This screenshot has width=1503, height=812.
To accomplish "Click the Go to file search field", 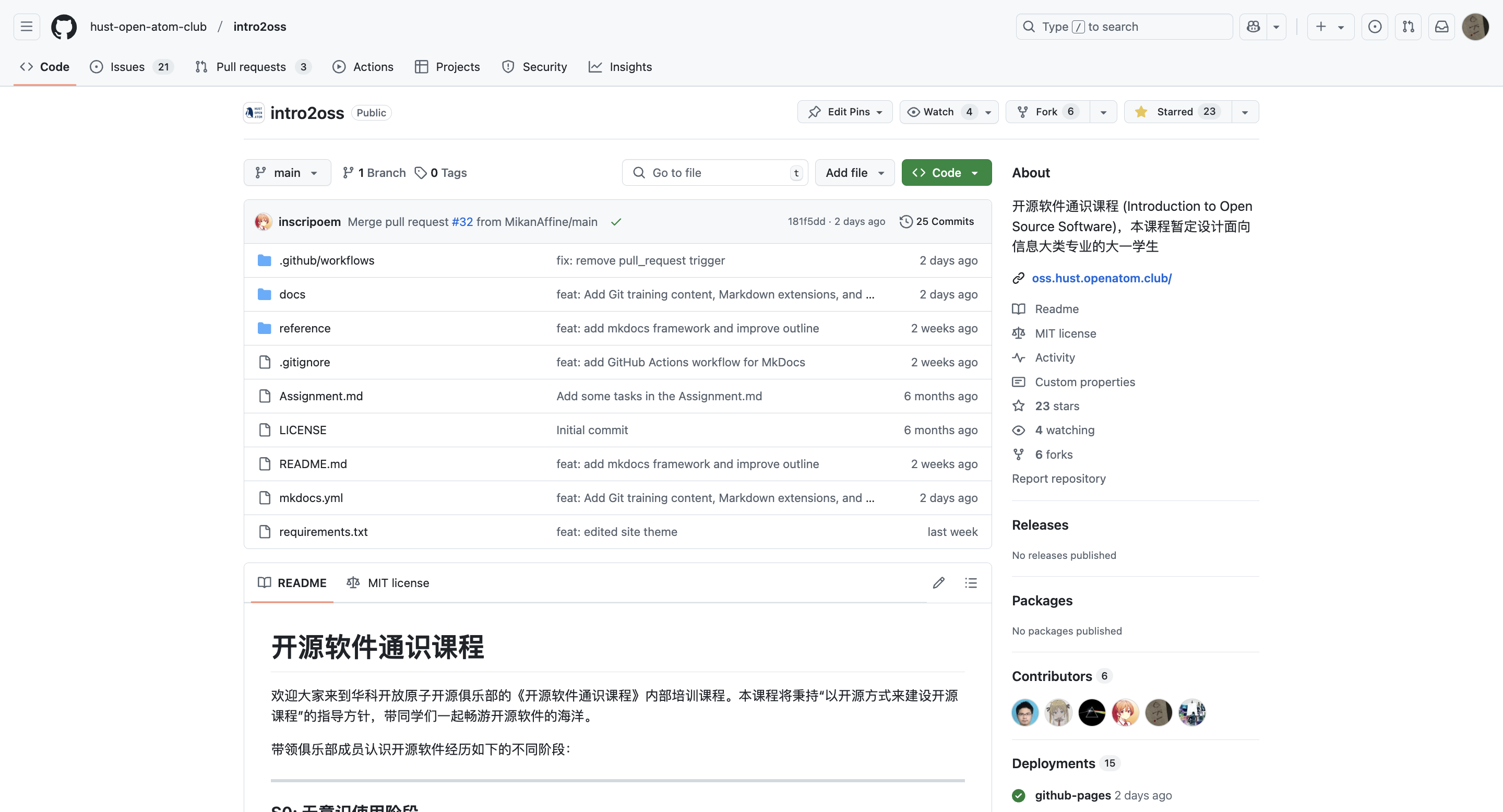I will coord(715,173).
